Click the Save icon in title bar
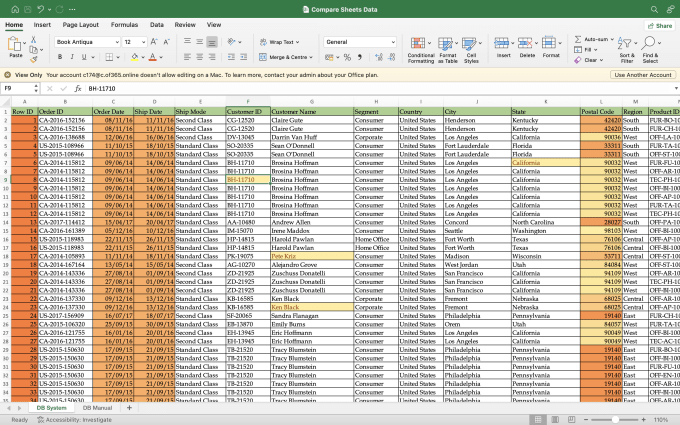 pyautogui.click(x=27, y=9)
